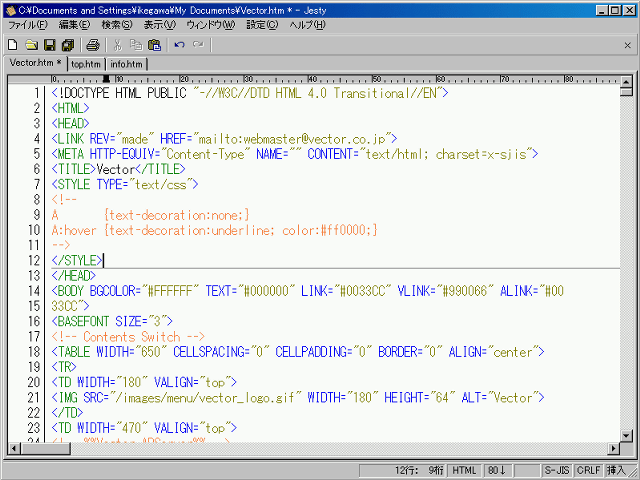Click the 80↓ wrap column status entry
Viewport: 640px width, 480px height.
click(x=497, y=471)
